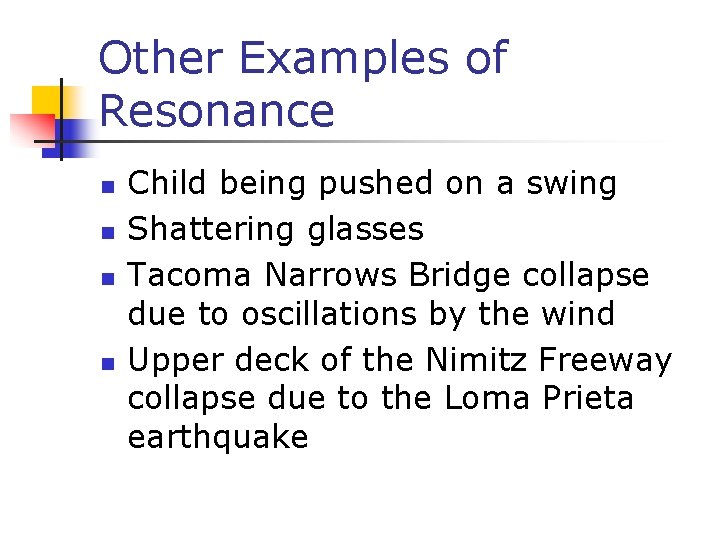This screenshot has width=720, height=540.
Task: Click the bullet marker beside 'Shattering glasses'
Action: pos(116,232)
